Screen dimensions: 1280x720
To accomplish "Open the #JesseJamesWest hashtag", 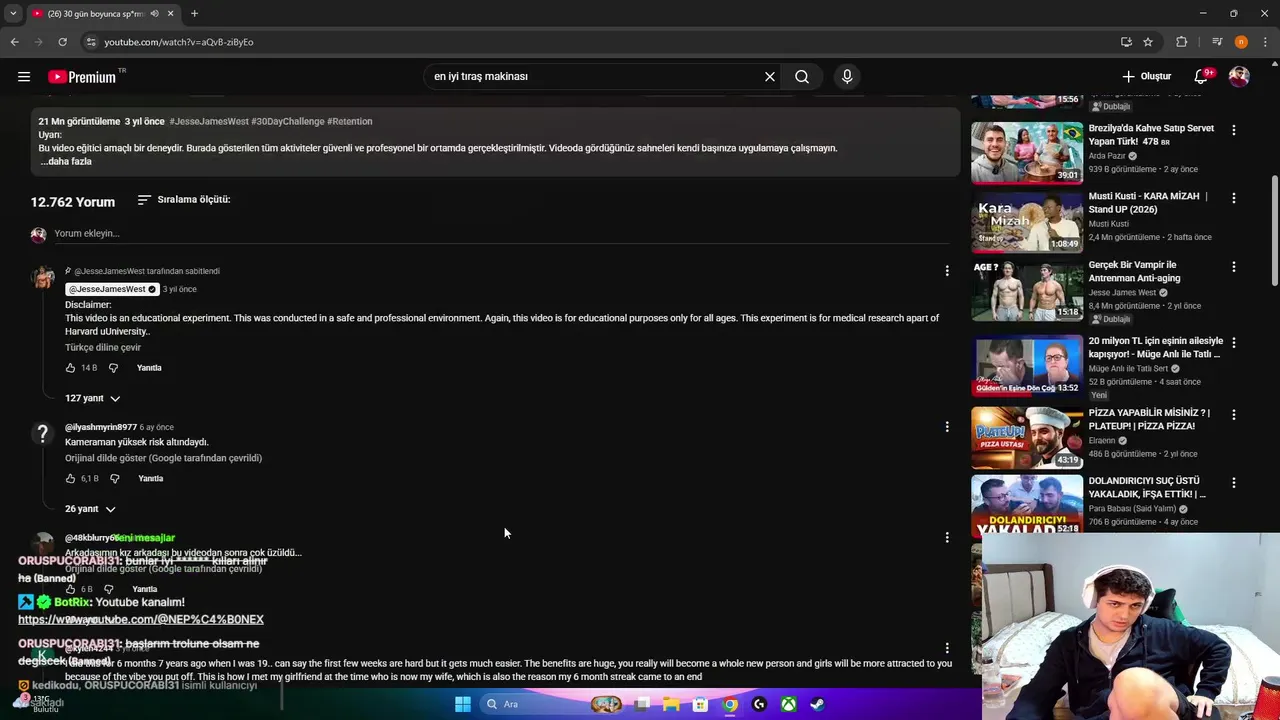I will coord(209,121).
